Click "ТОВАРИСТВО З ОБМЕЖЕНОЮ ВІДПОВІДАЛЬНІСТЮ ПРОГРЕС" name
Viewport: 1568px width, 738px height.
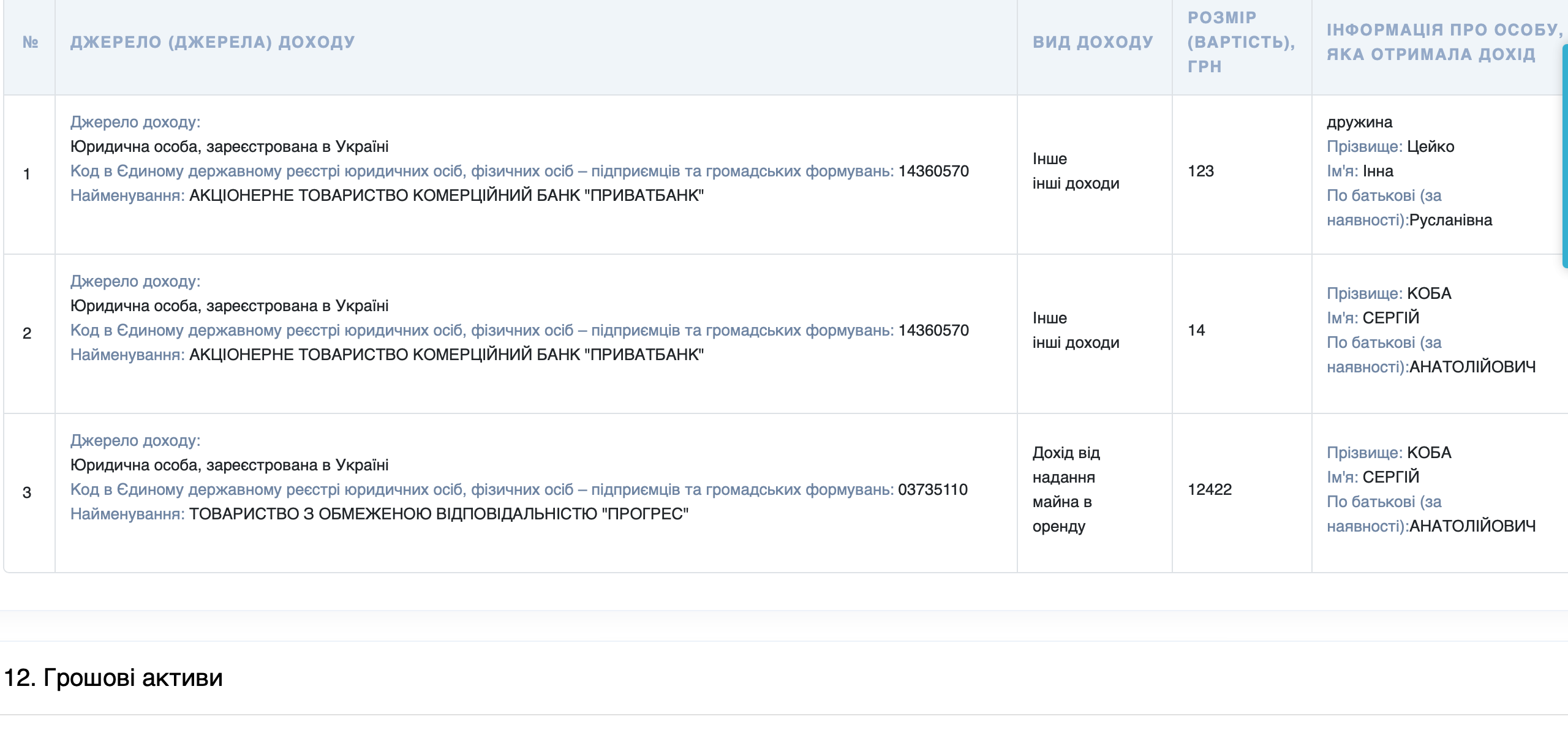[439, 514]
